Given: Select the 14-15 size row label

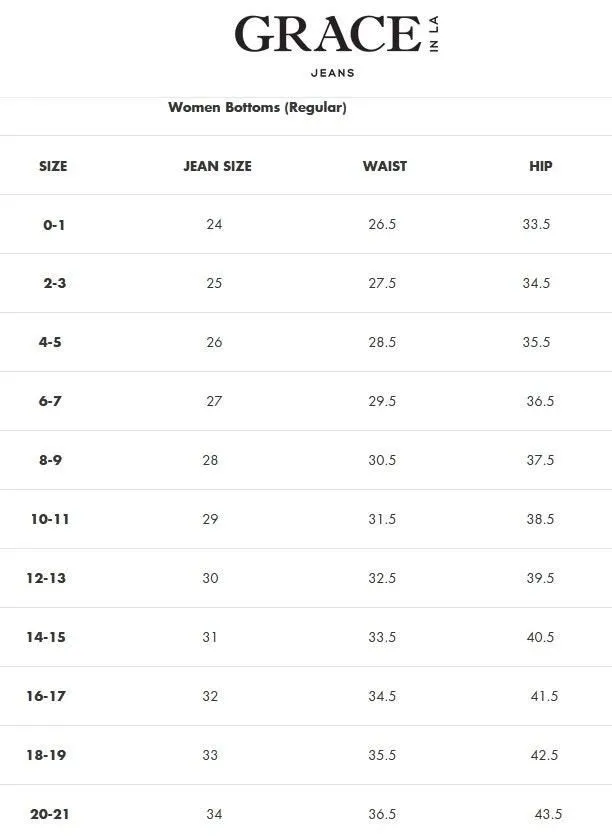Looking at the screenshot, I should point(46,637).
